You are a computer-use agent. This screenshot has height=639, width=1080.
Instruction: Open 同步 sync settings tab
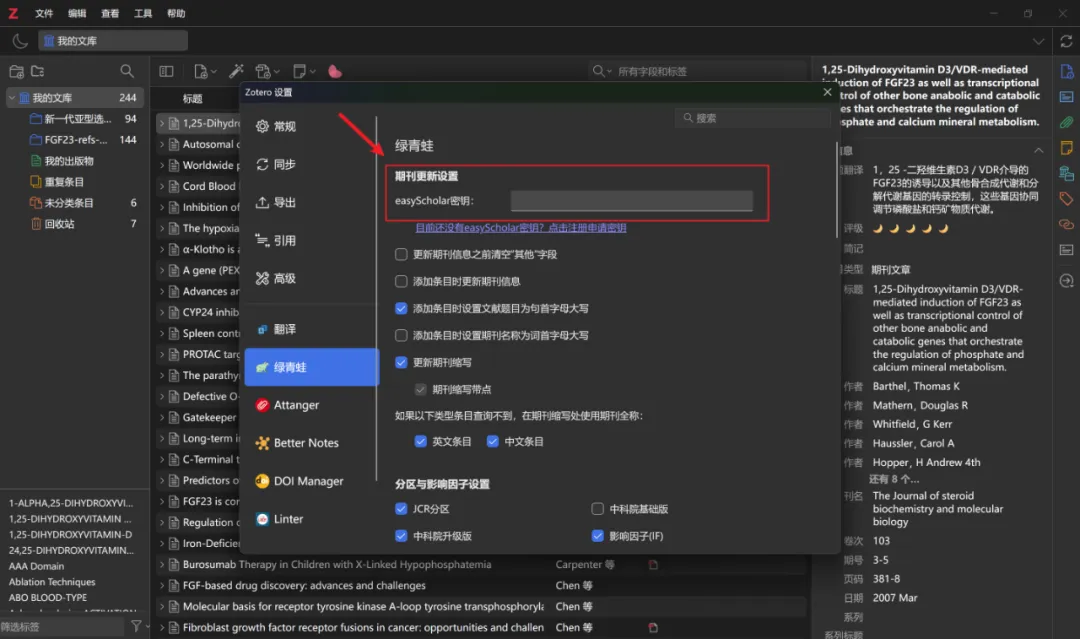[311, 165]
